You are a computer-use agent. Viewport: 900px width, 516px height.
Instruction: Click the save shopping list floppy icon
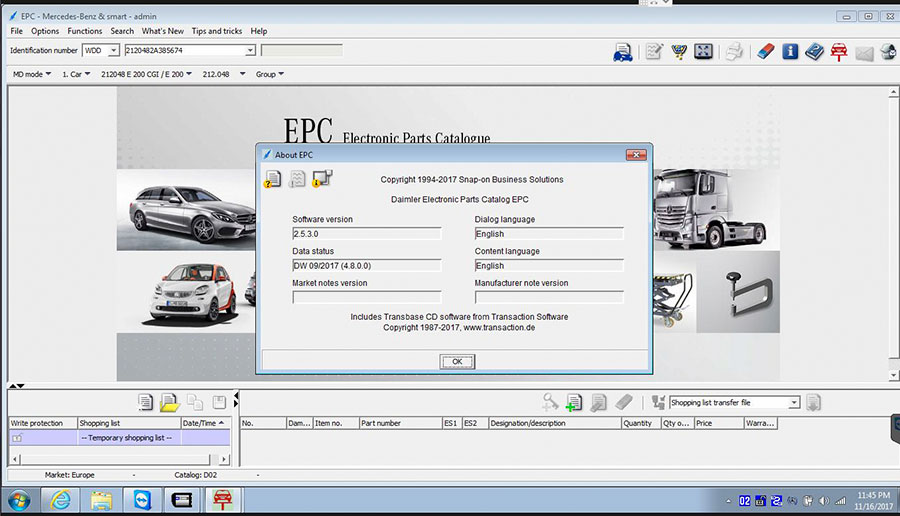(219, 402)
